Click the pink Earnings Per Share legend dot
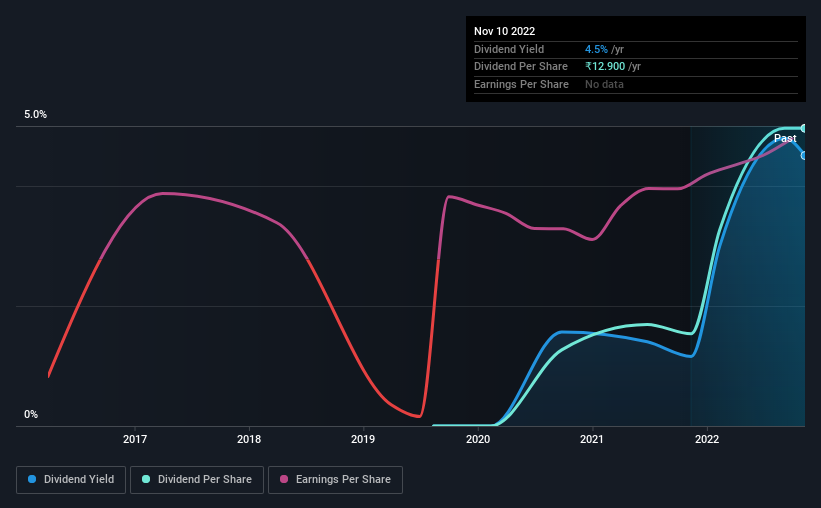821x508 pixels. 284,479
